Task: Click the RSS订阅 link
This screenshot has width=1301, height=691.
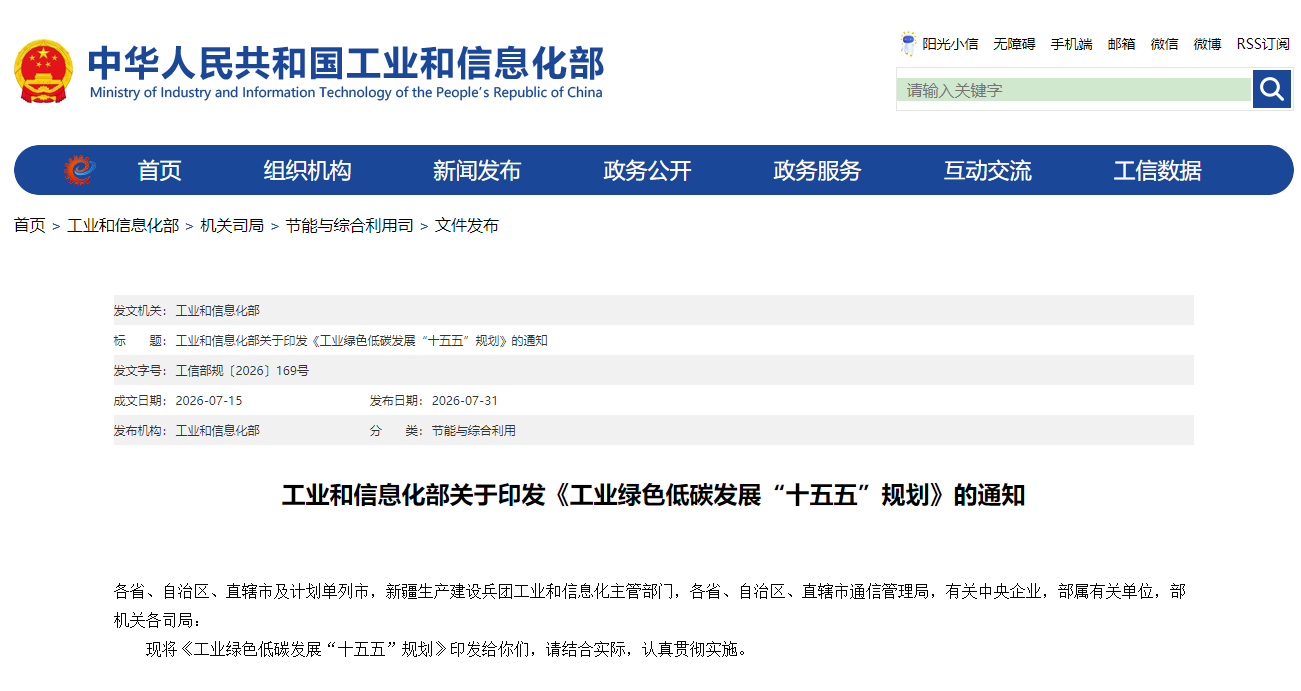Action: (1263, 44)
